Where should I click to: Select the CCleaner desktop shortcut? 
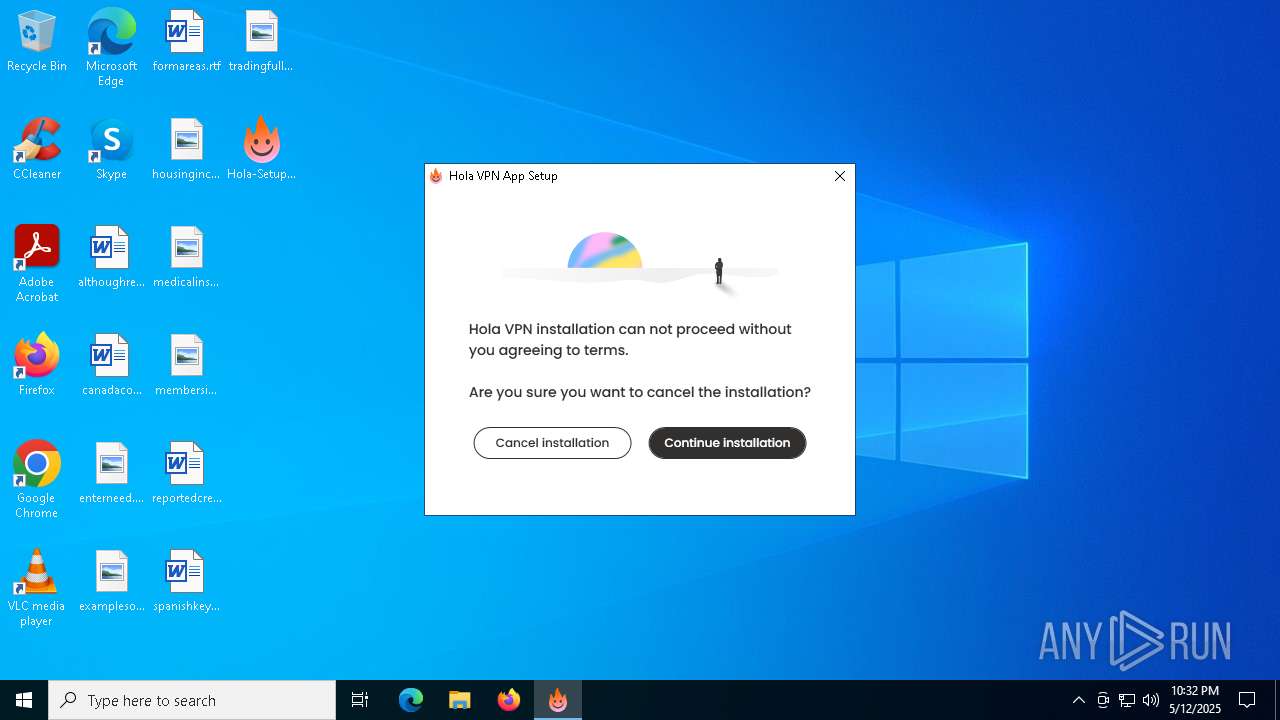click(x=37, y=150)
